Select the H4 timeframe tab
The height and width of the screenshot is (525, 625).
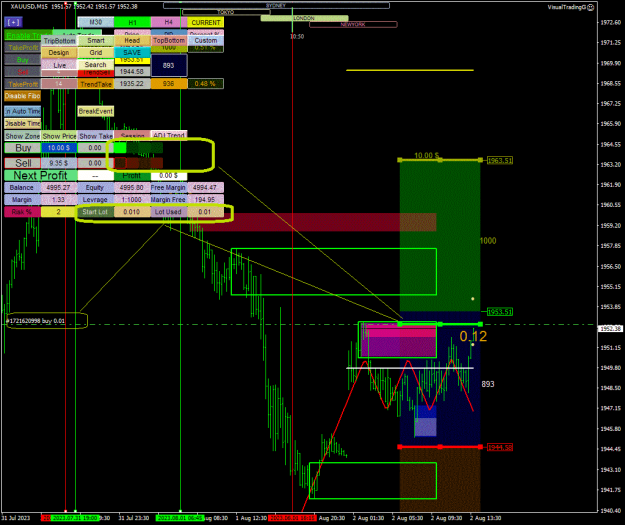tap(169, 22)
